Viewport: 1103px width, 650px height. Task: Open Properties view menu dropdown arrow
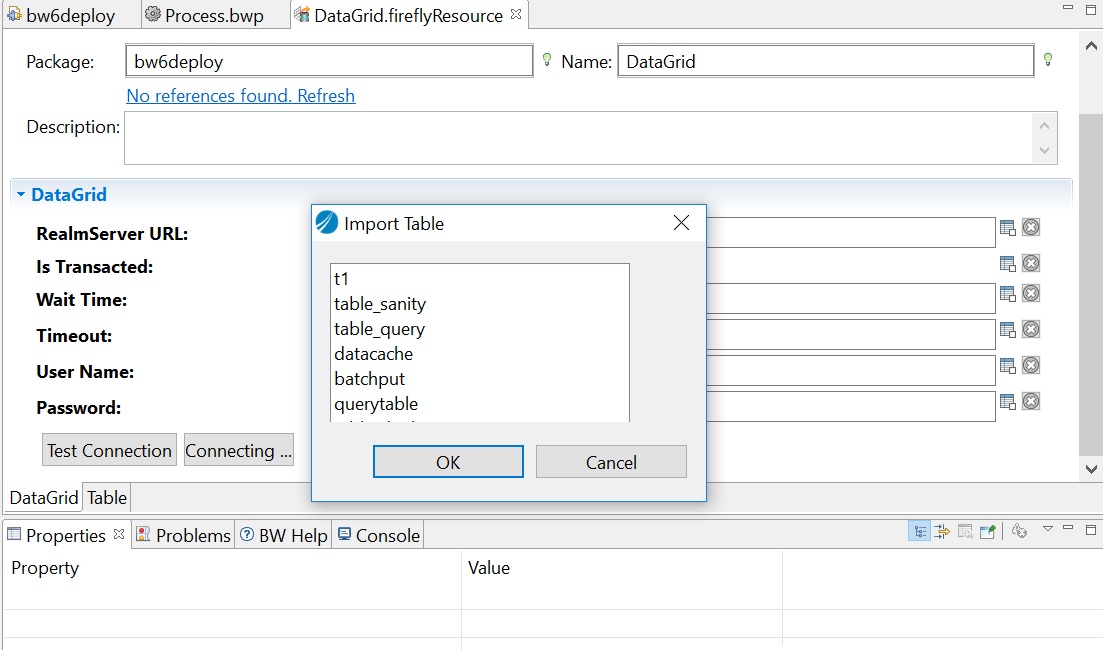[x=1048, y=529]
